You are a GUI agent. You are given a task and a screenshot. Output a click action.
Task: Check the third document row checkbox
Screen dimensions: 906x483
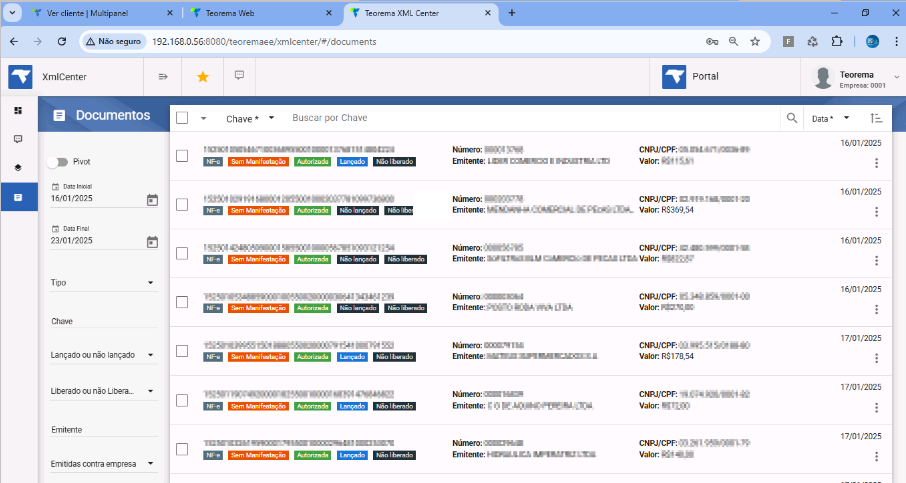(x=182, y=253)
